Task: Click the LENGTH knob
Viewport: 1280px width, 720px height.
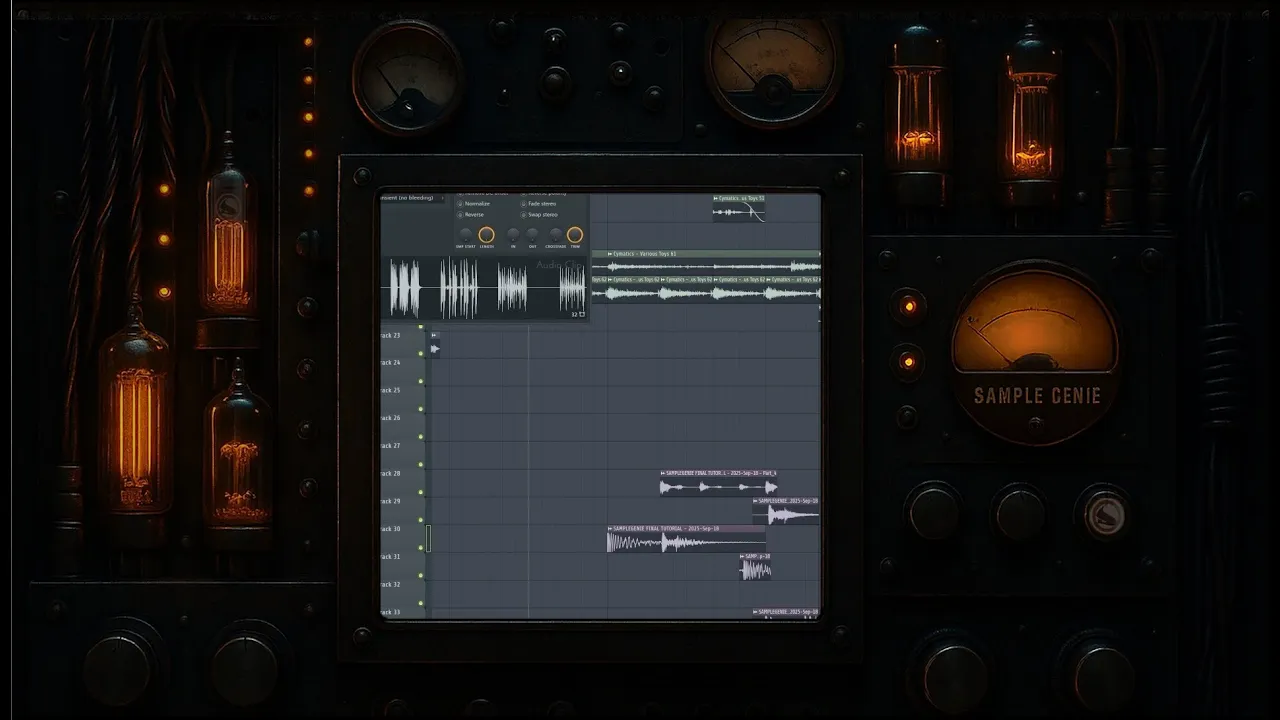Action: 486,234
